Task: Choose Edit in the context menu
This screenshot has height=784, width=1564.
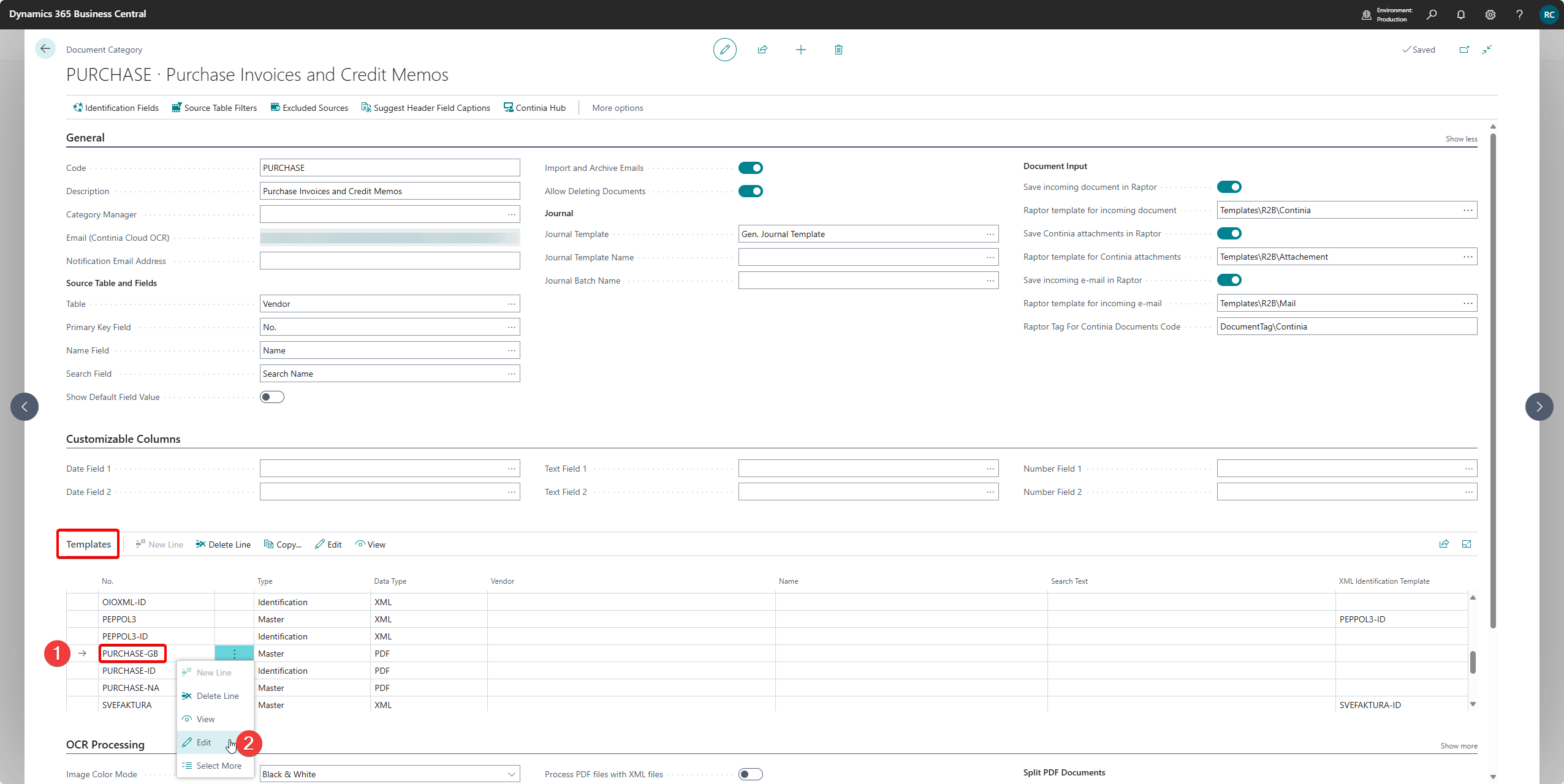Action: [x=204, y=742]
